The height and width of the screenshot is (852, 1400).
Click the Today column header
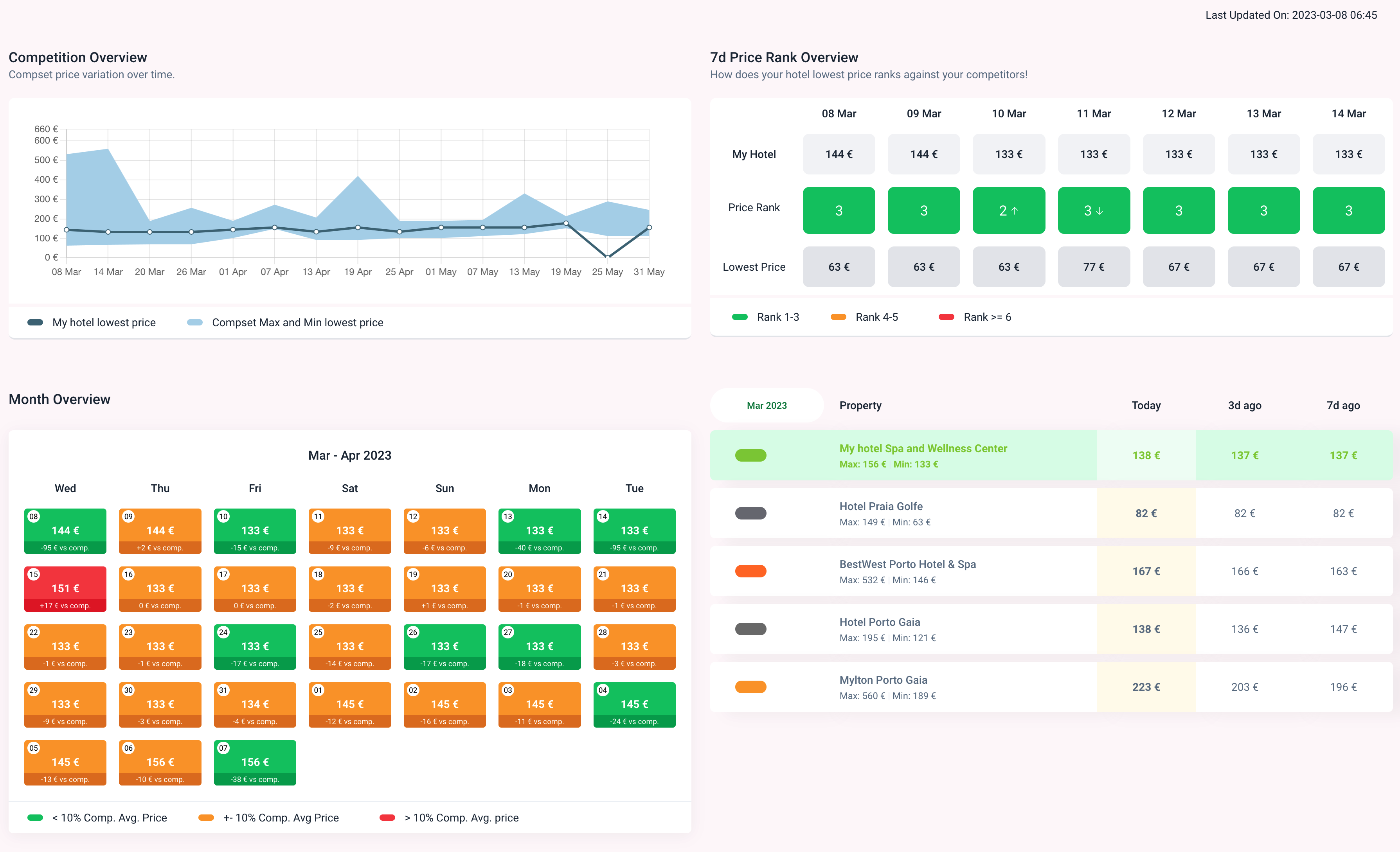coord(1145,406)
